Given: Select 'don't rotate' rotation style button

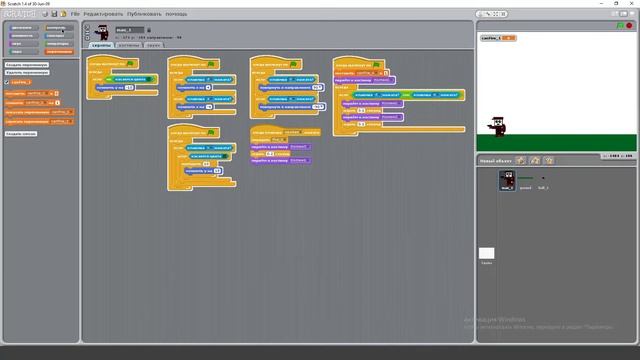Looking at the screenshot, I should (87, 38).
